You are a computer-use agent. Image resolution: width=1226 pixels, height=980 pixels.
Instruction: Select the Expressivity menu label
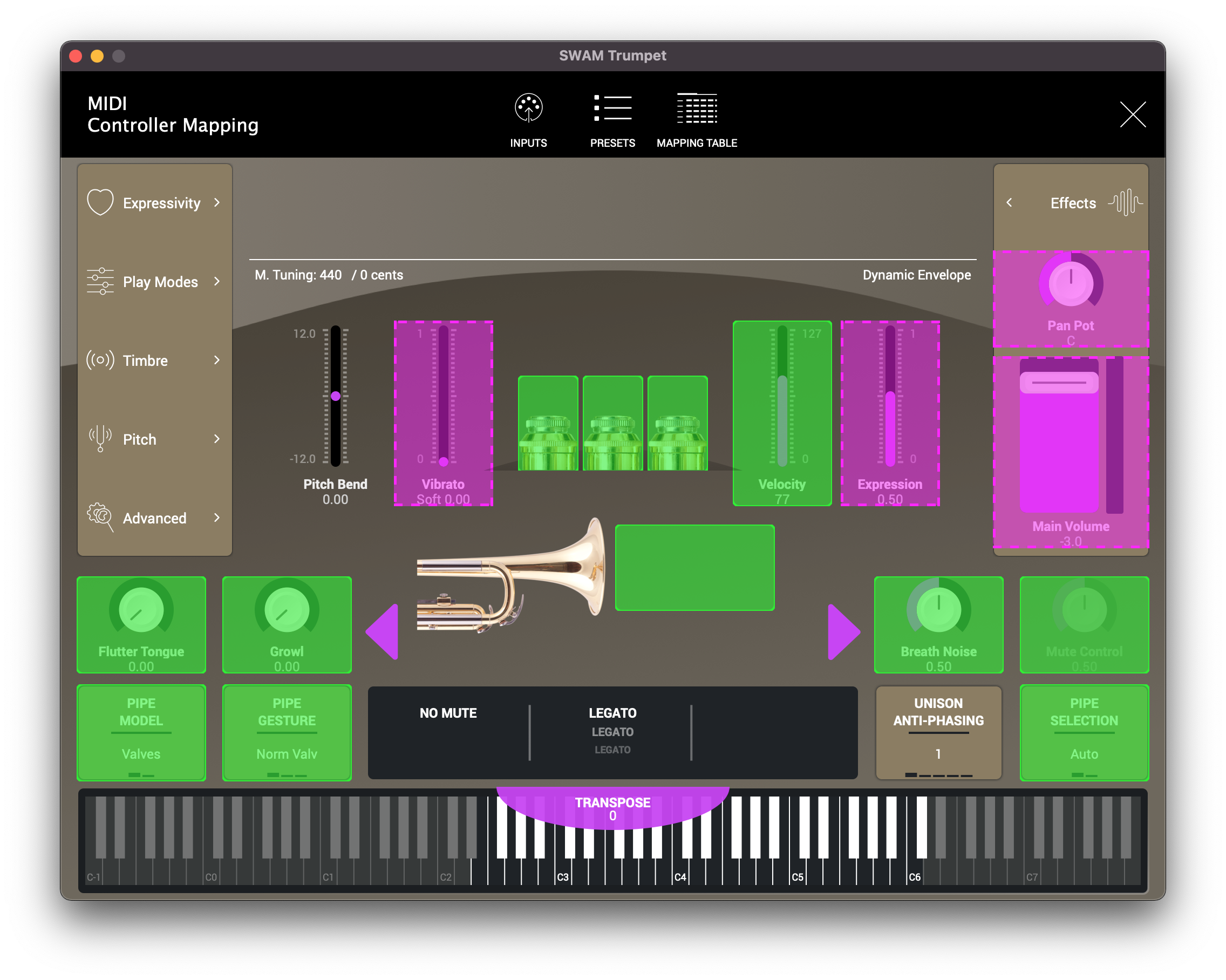(x=161, y=203)
